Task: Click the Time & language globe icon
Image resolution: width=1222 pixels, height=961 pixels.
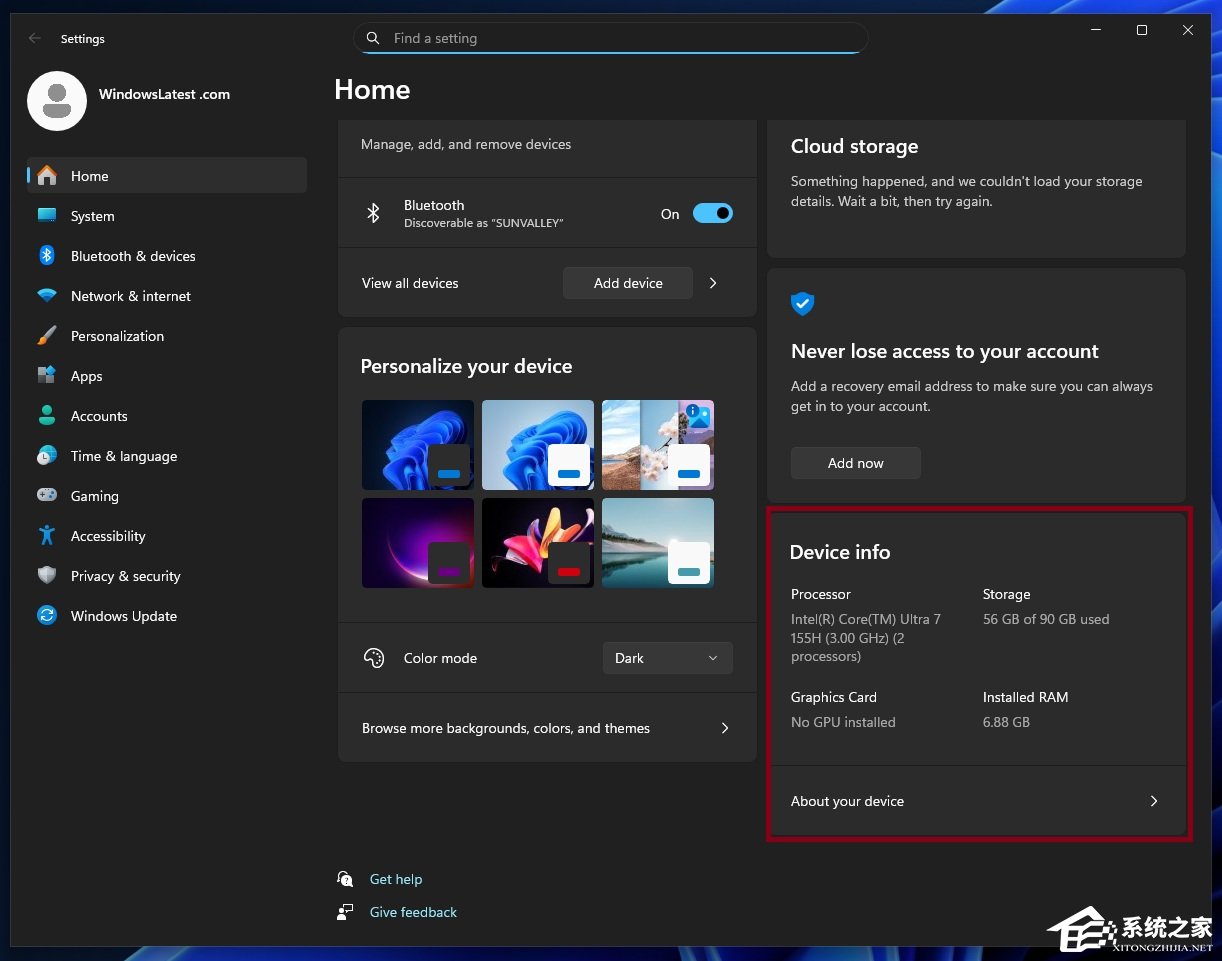Action: (x=47, y=456)
